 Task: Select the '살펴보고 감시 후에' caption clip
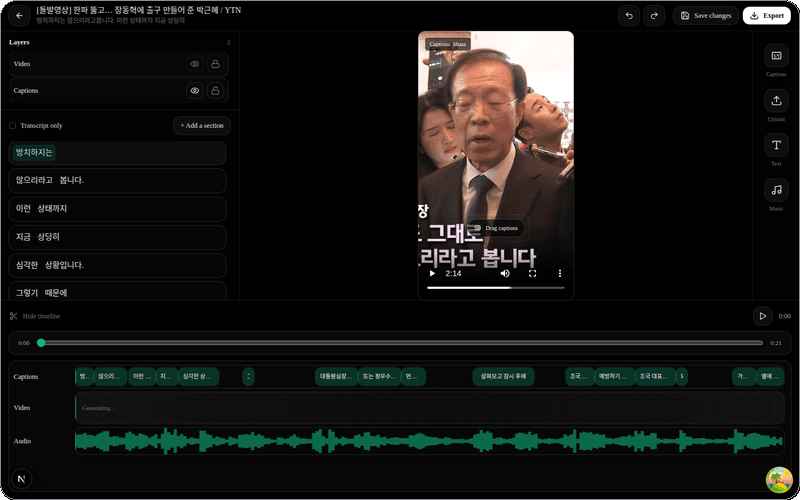pyautogui.click(x=504, y=377)
